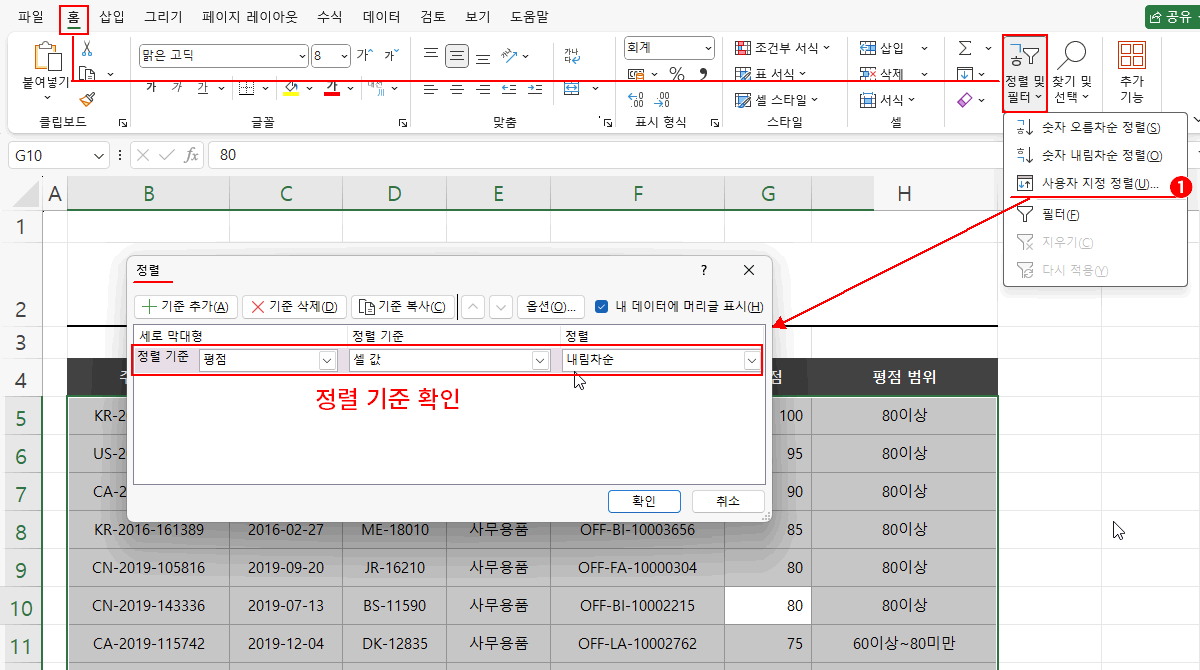Click Options (옵션) button in Sort dialog
The height and width of the screenshot is (670, 1200).
(x=551, y=307)
